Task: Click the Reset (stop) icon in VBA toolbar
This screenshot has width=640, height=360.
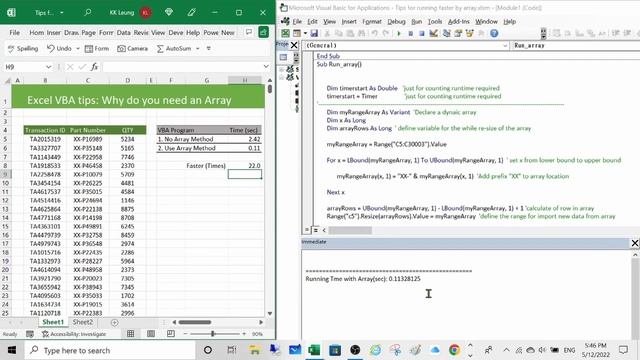Action: 422,33
